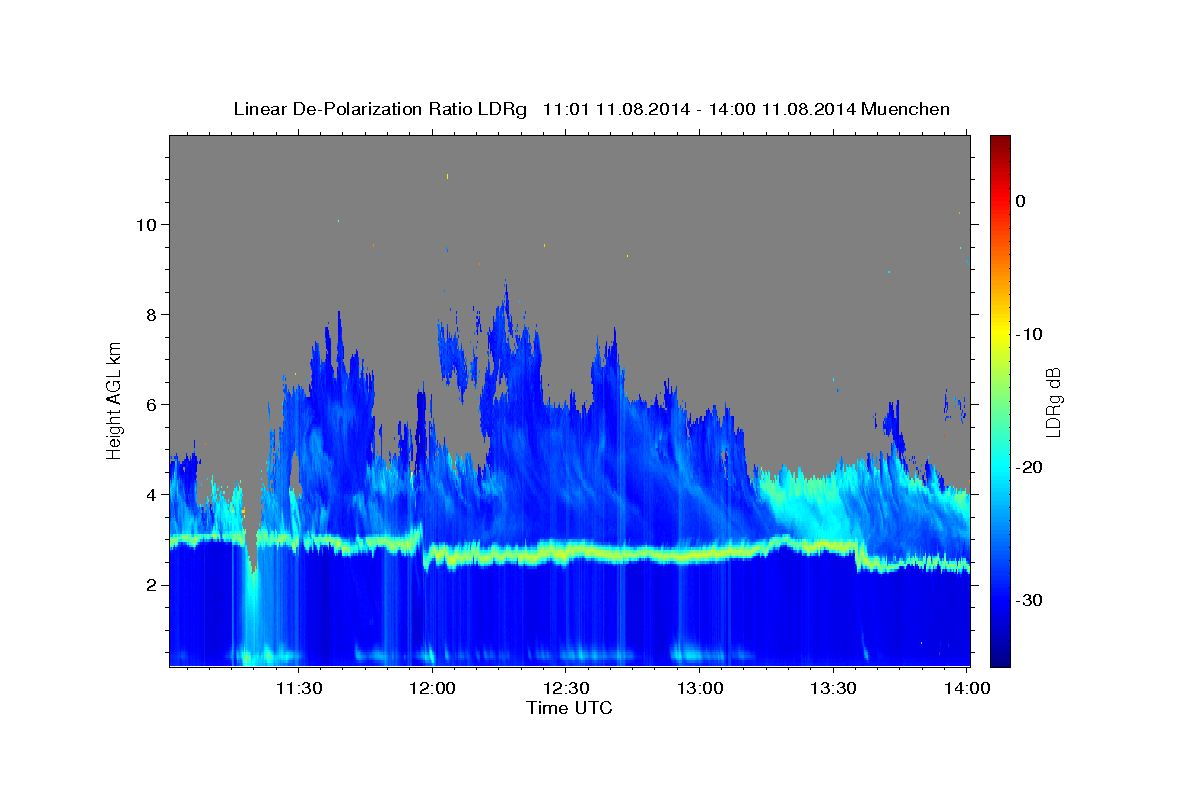Click the 'Height AGL km' y-axis label

pyautogui.click(x=115, y=400)
